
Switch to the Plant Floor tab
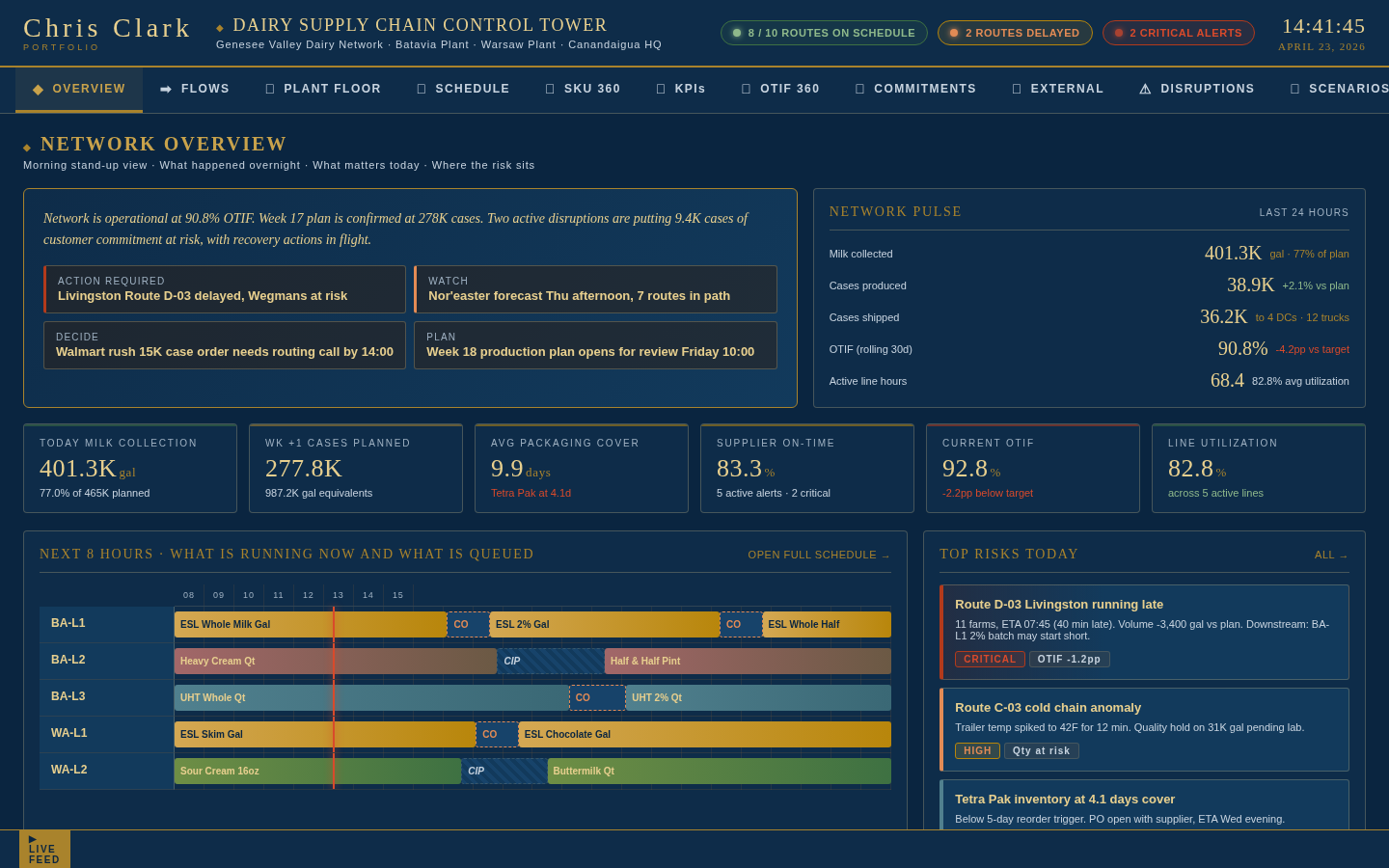(x=323, y=89)
